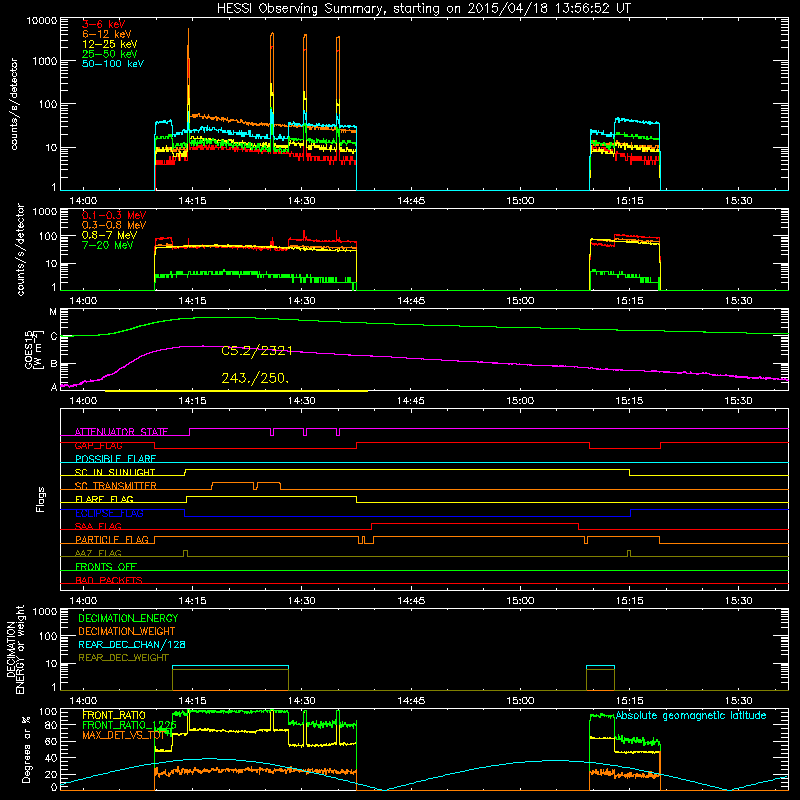Click the COES15 W m-2 axis label
The height and width of the screenshot is (800, 800).
point(33,350)
